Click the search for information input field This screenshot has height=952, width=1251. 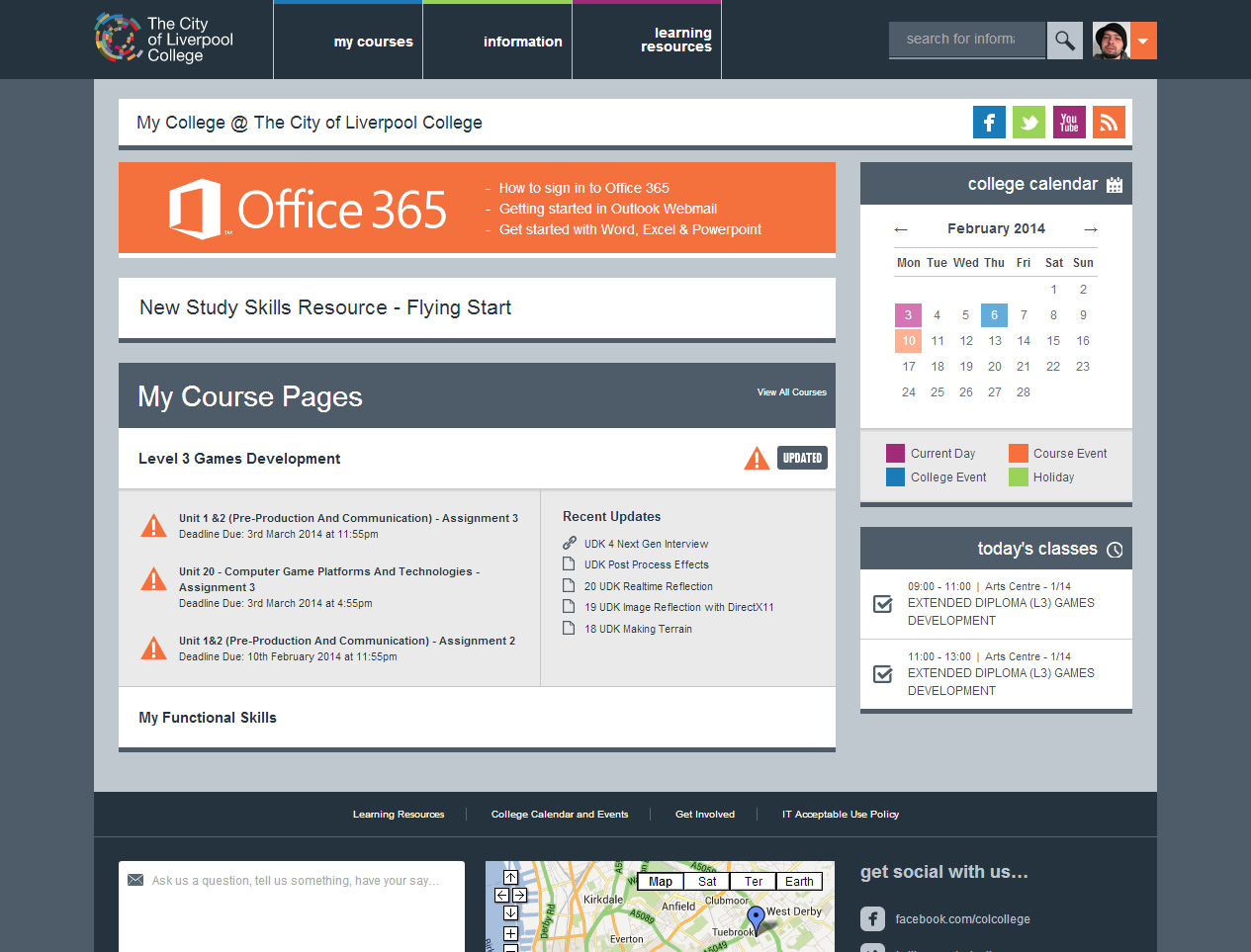(x=966, y=40)
